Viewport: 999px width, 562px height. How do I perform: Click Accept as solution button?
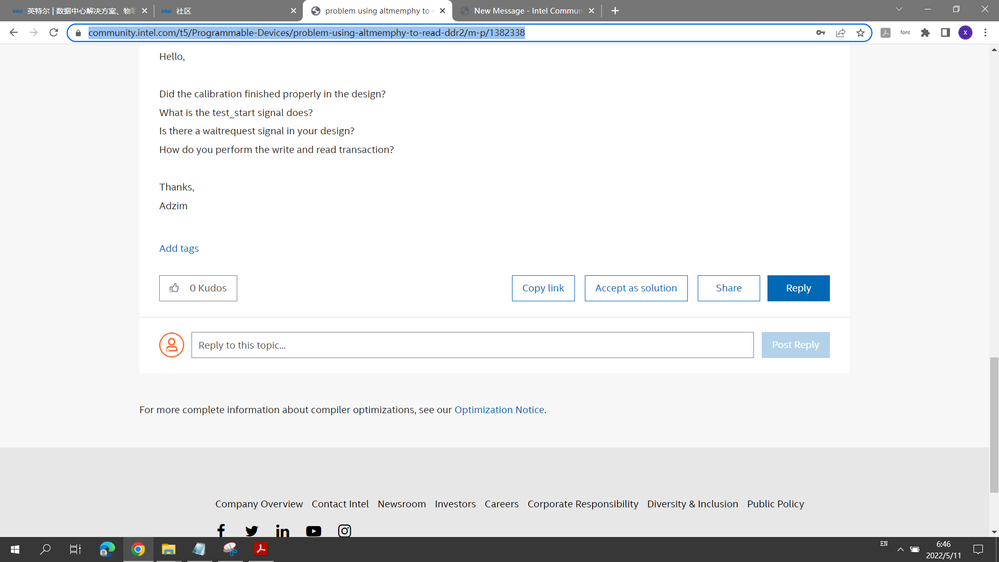pyautogui.click(x=636, y=288)
